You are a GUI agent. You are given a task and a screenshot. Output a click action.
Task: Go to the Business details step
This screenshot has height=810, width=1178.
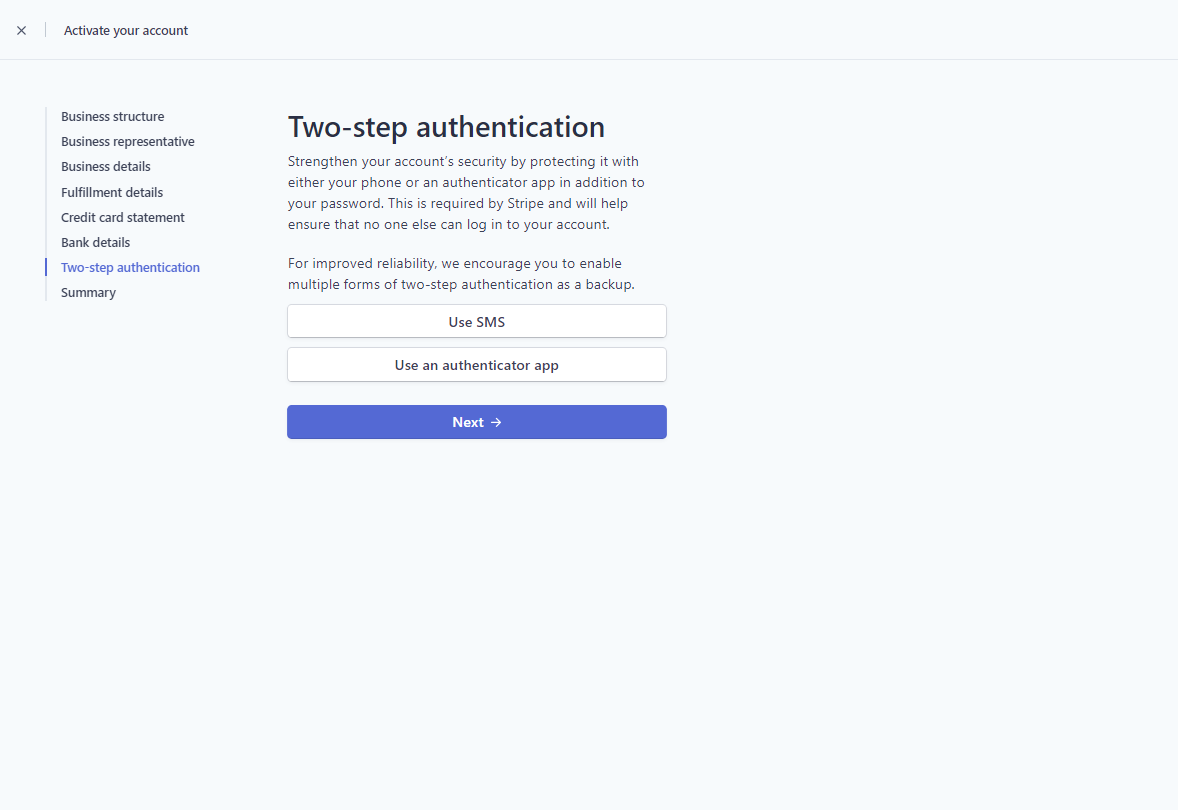point(105,166)
